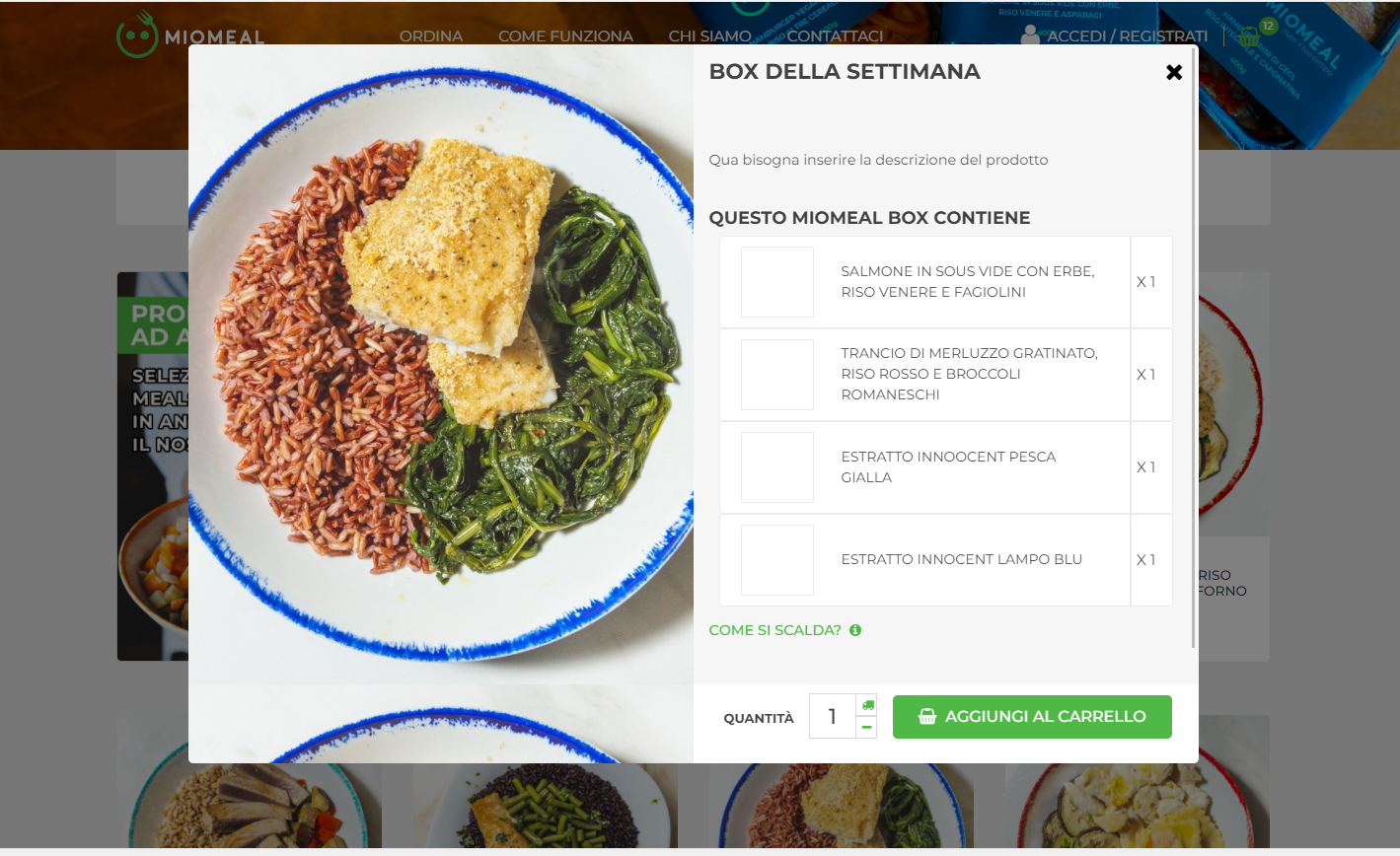Close the Box della Settimana popup
This screenshot has height=856, width=1400.
[x=1174, y=72]
